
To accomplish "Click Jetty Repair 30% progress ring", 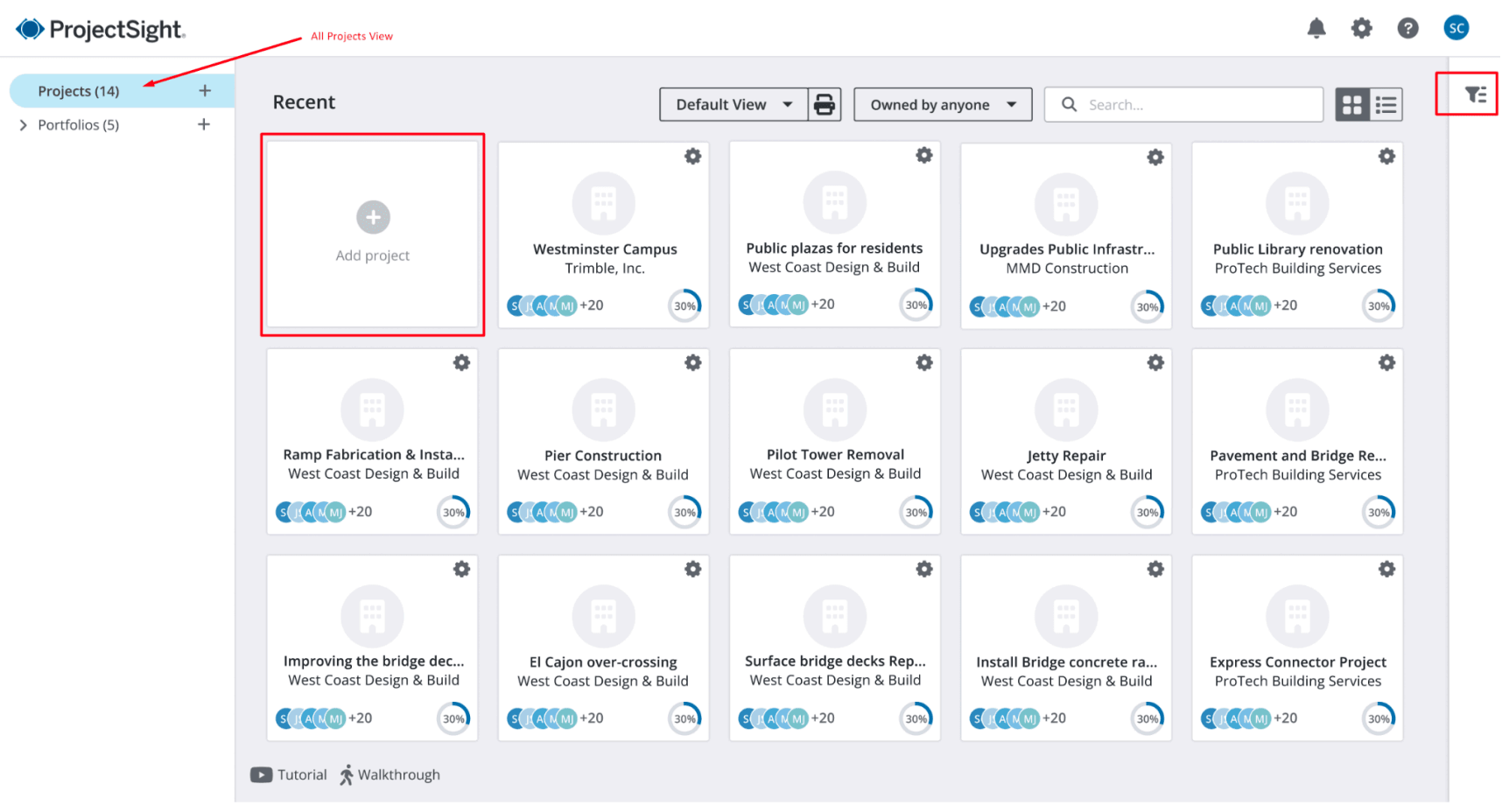I will pyautogui.click(x=1147, y=512).
